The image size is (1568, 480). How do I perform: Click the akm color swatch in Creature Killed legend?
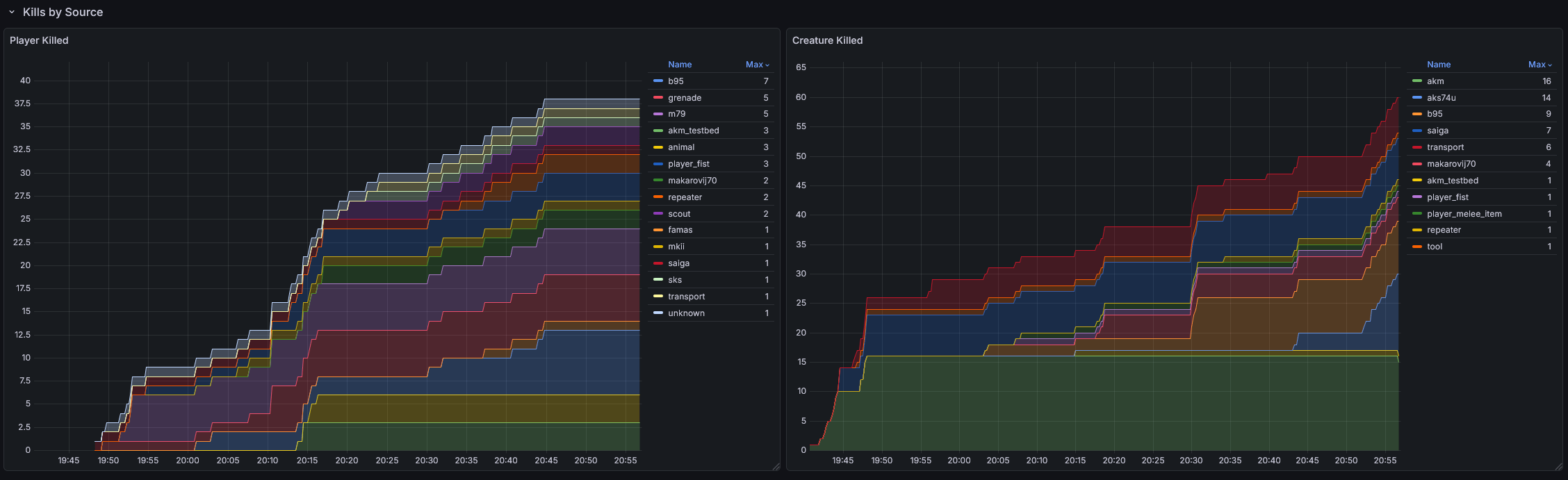1417,81
